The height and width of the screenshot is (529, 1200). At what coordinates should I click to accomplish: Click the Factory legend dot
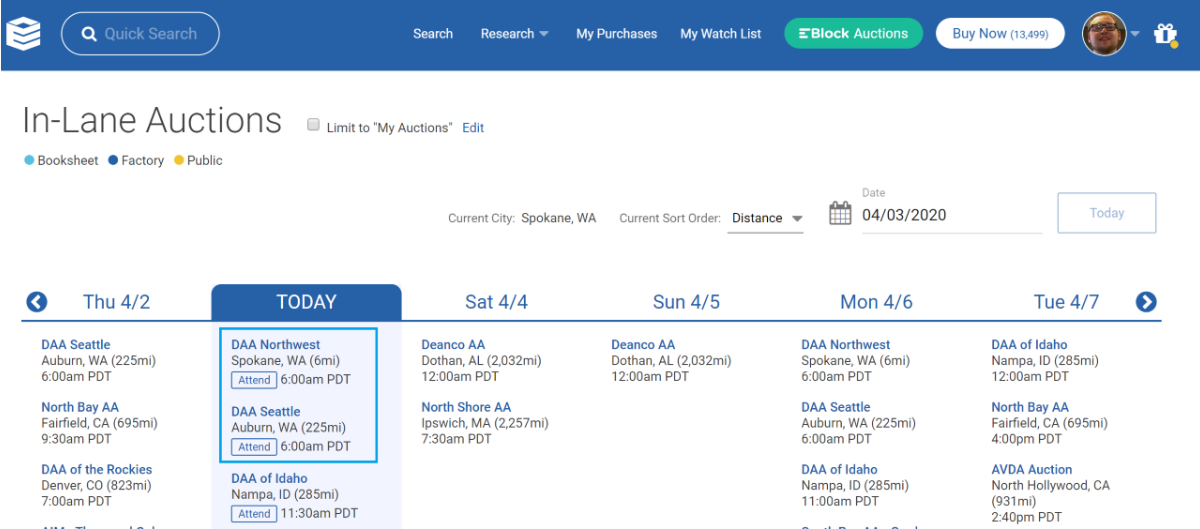coord(113,160)
